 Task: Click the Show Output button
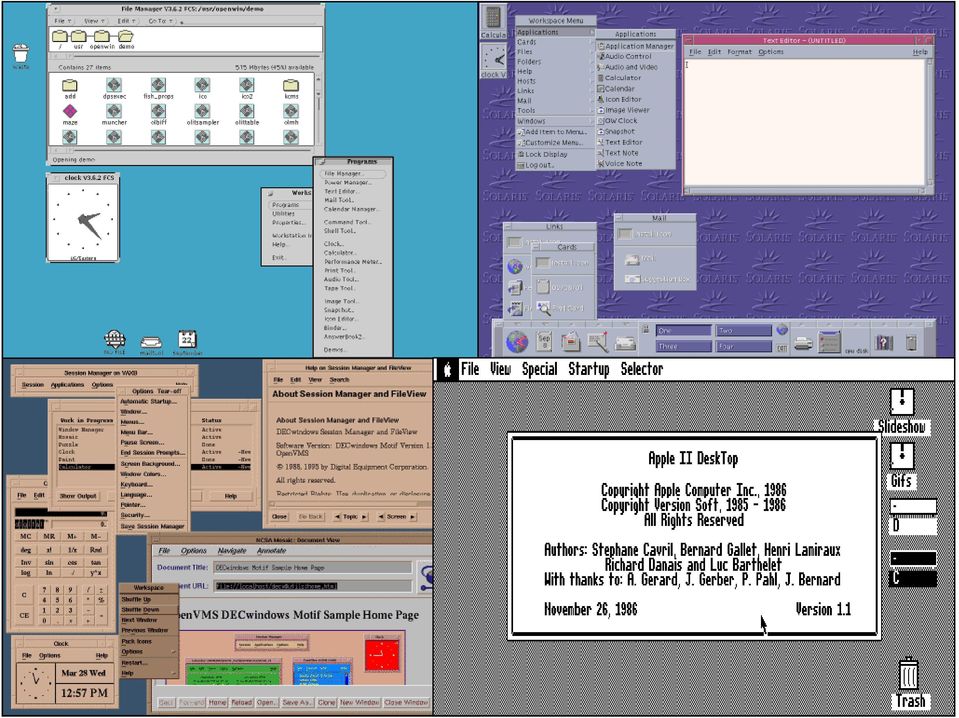pos(78,496)
